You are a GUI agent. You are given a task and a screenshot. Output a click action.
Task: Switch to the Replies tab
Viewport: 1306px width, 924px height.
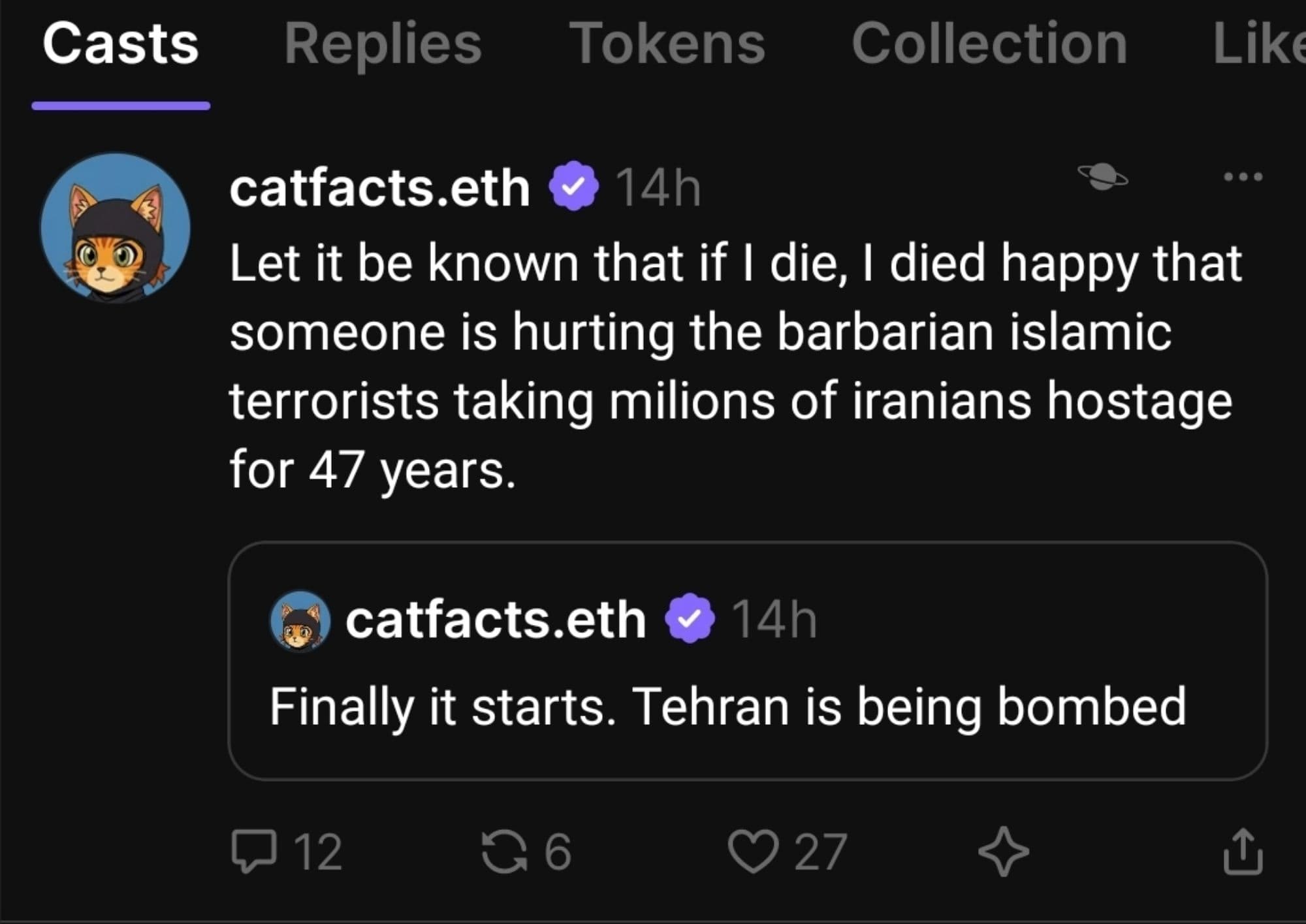[383, 44]
